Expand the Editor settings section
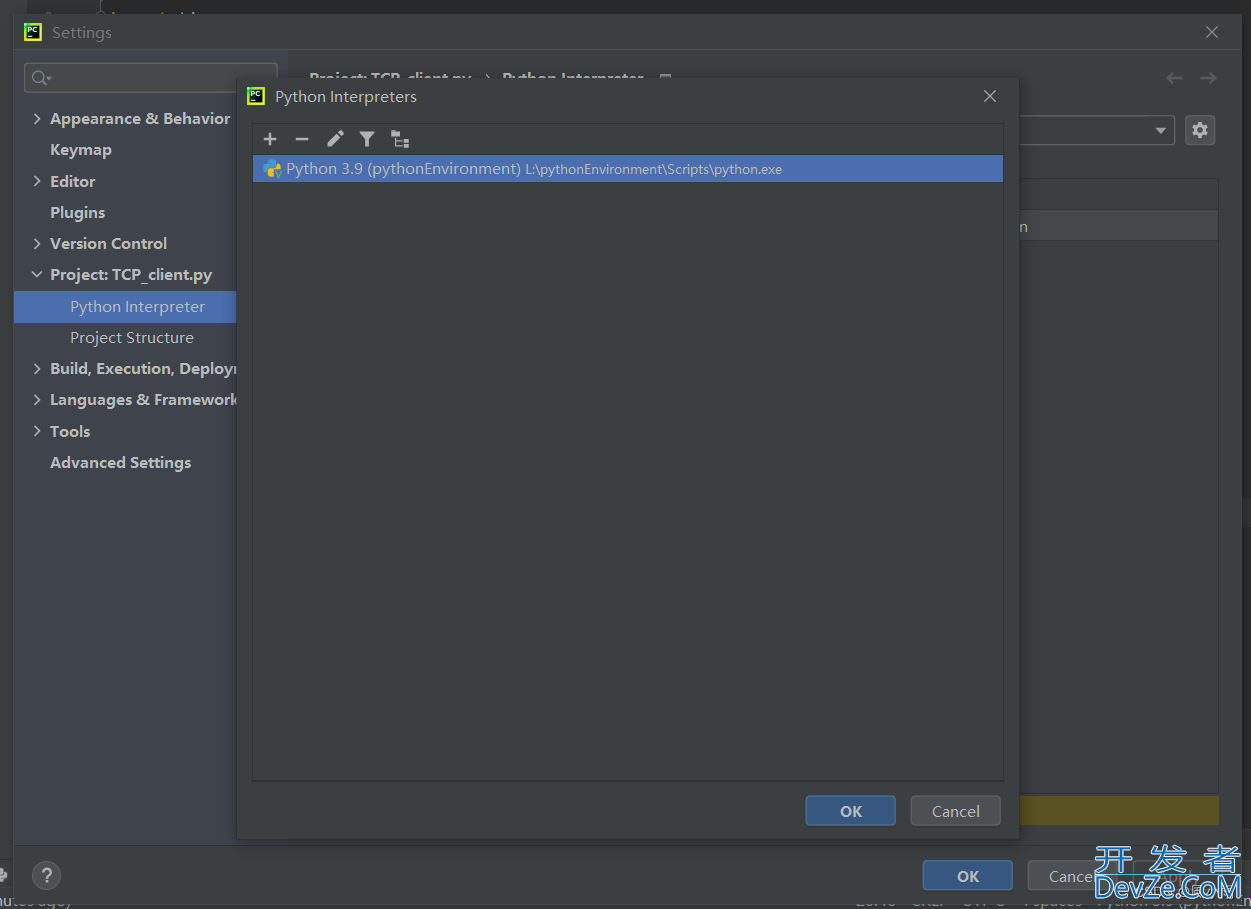 coord(37,181)
